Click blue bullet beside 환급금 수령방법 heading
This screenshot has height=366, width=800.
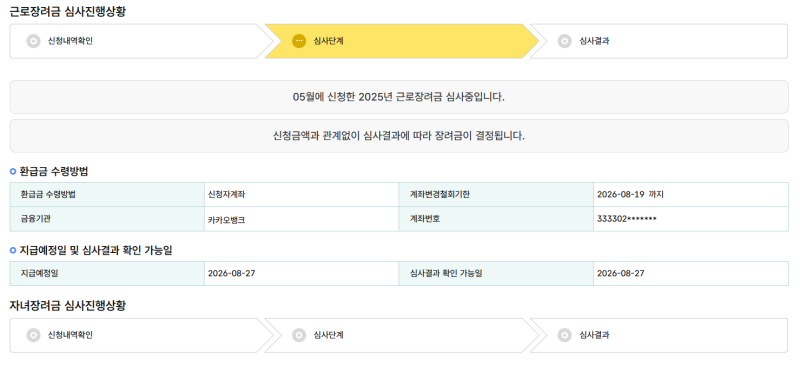tap(13, 172)
